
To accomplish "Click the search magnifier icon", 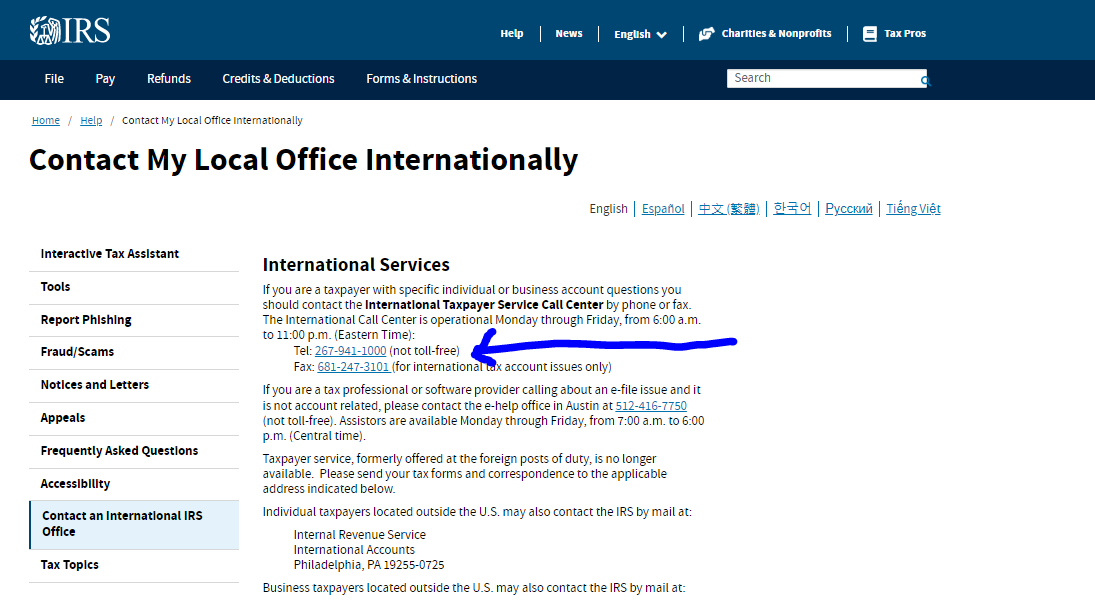I will 925,81.
